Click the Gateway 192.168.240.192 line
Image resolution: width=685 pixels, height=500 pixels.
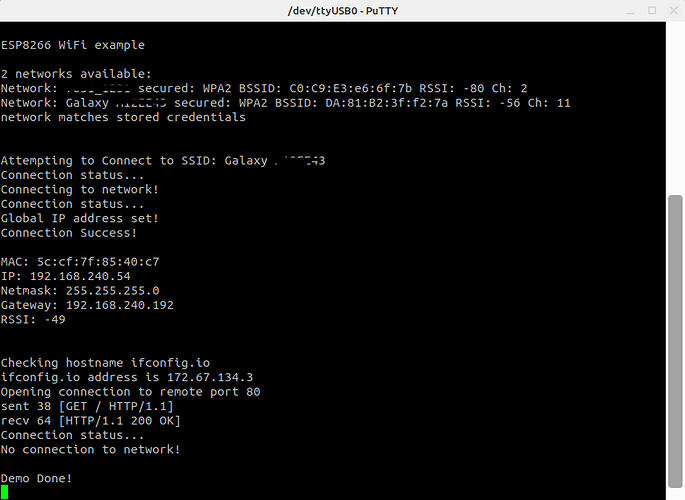pyautogui.click(x=87, y=305)
